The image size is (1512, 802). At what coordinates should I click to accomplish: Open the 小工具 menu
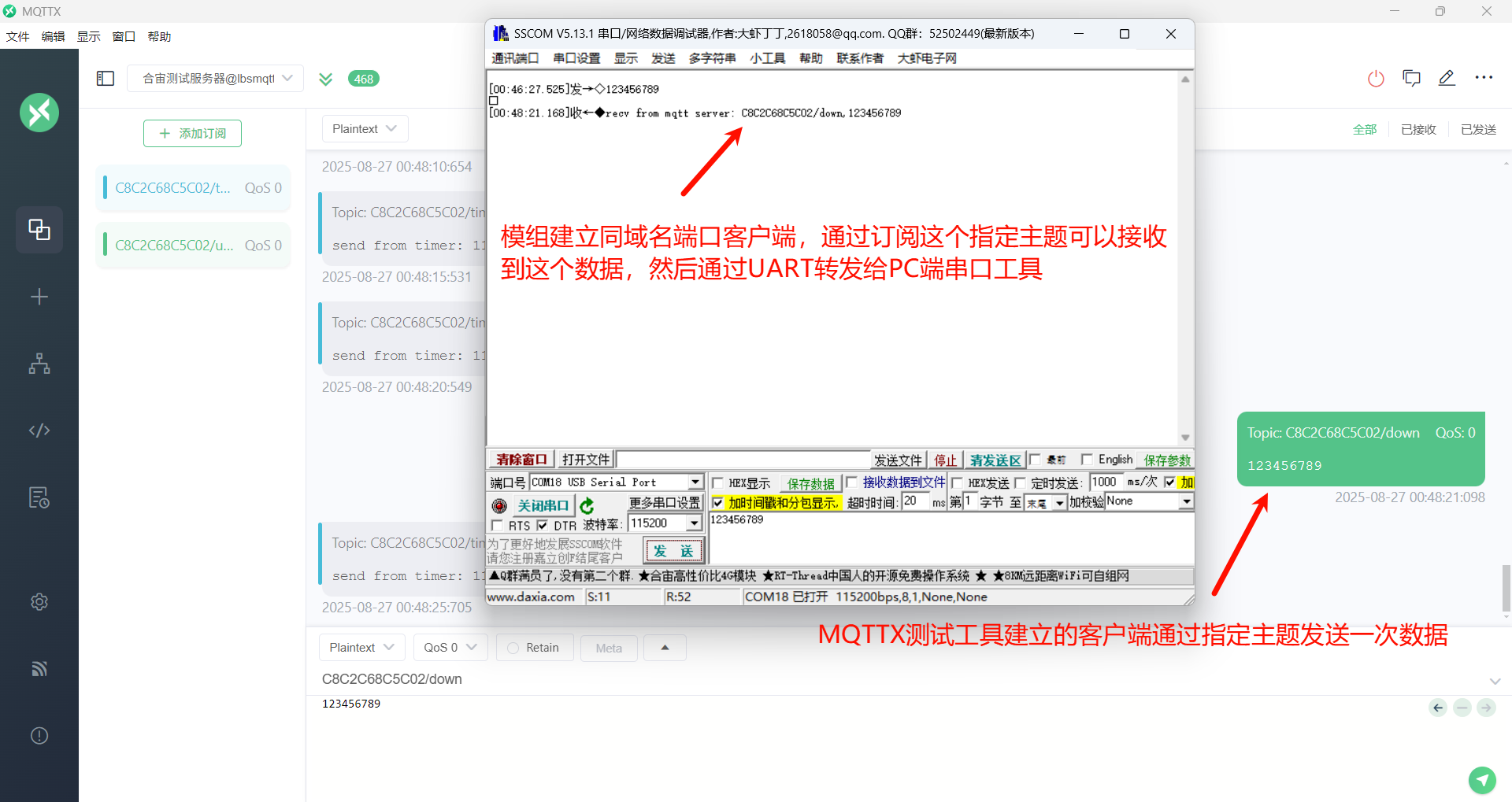pyautogui.click(x=768, y=58)
